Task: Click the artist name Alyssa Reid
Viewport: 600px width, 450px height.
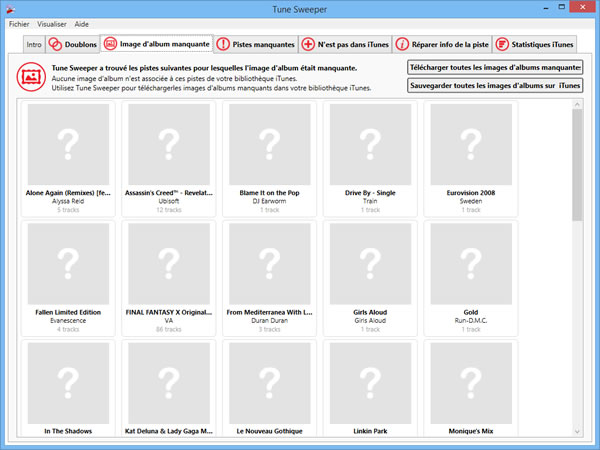Action: tap(68, 201)
